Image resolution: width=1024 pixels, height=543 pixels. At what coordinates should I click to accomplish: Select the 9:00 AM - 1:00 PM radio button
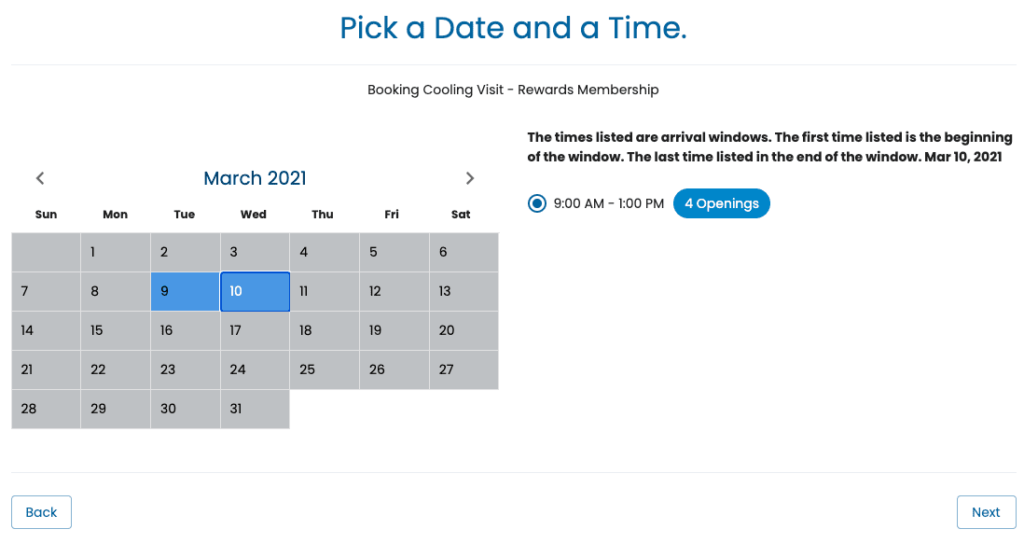537,204
